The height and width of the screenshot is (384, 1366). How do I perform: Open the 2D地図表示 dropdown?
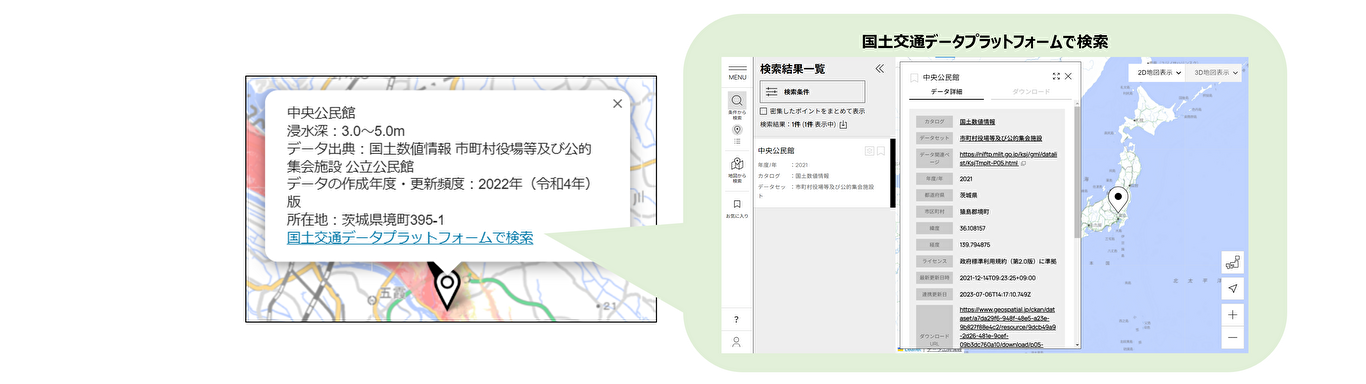[x=1159, y=73]
